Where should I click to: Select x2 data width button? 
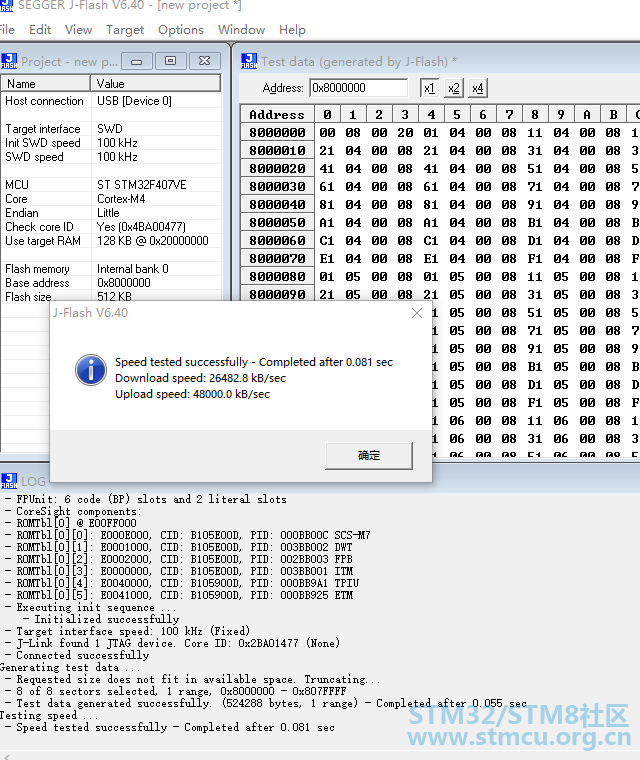(453, 88)
